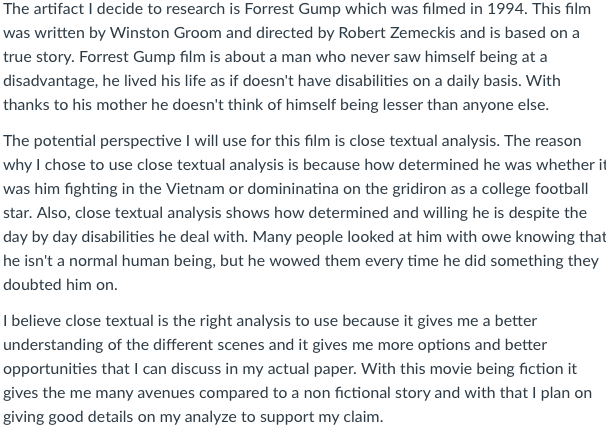Click the word 'Vietnam' in second paragraph
This screenshot has width=606, height=427.
click(x=195, y=189)
